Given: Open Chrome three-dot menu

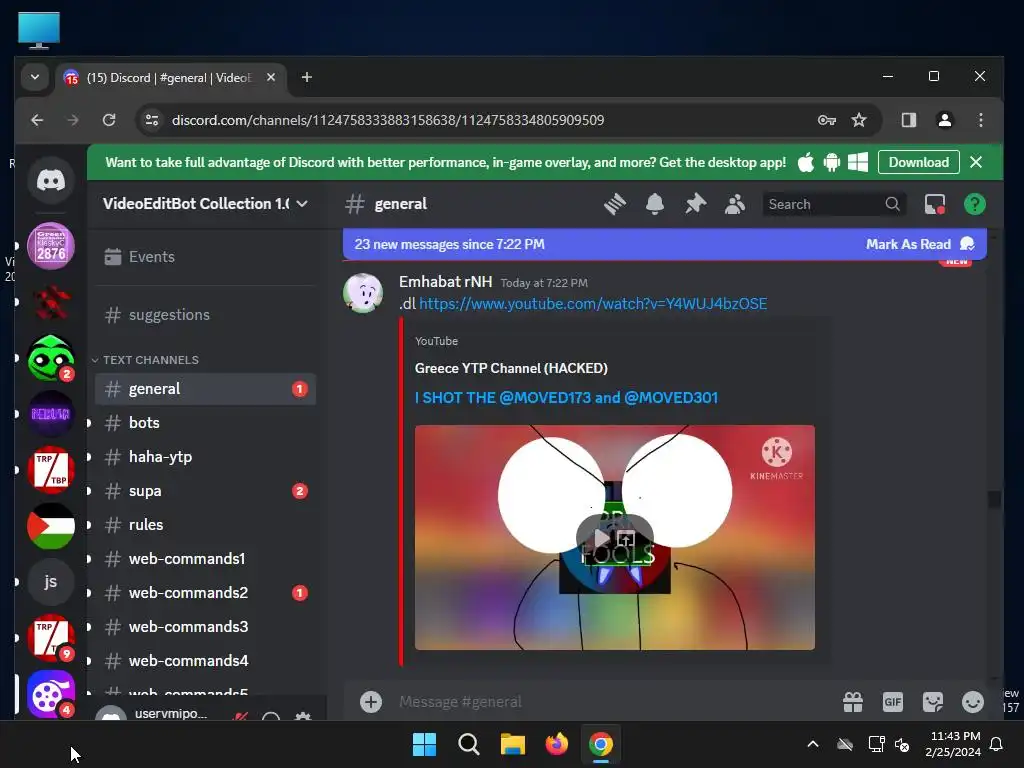Looking at the screenshot, I should [980, 120].
